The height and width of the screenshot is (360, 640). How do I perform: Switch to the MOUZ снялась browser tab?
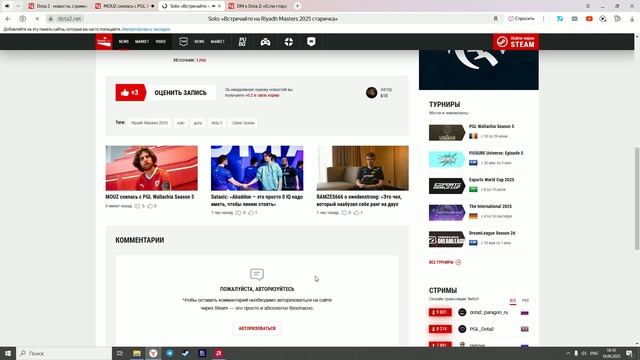pyautogui.click(x=124, y=6)
